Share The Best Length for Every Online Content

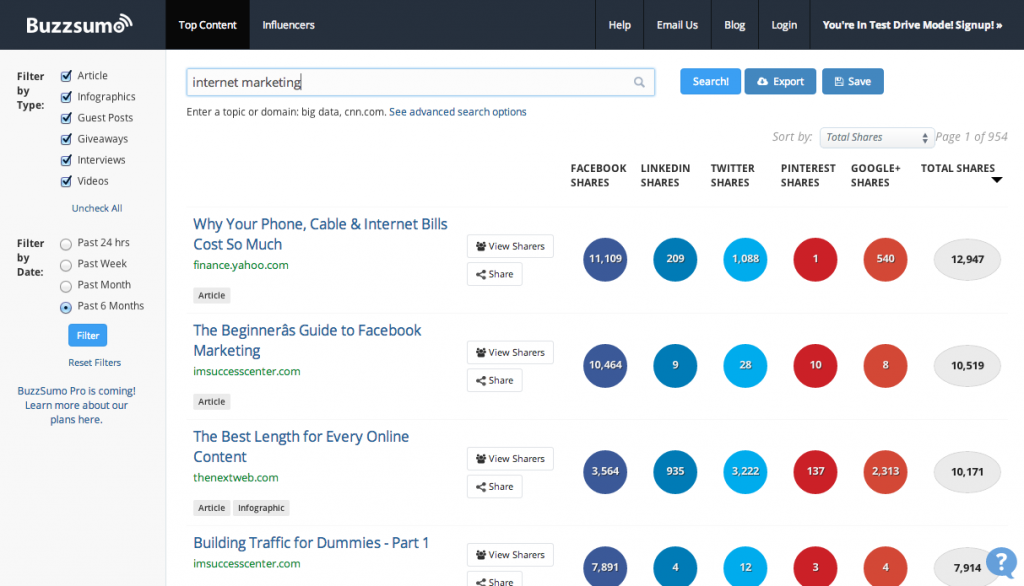494,487
